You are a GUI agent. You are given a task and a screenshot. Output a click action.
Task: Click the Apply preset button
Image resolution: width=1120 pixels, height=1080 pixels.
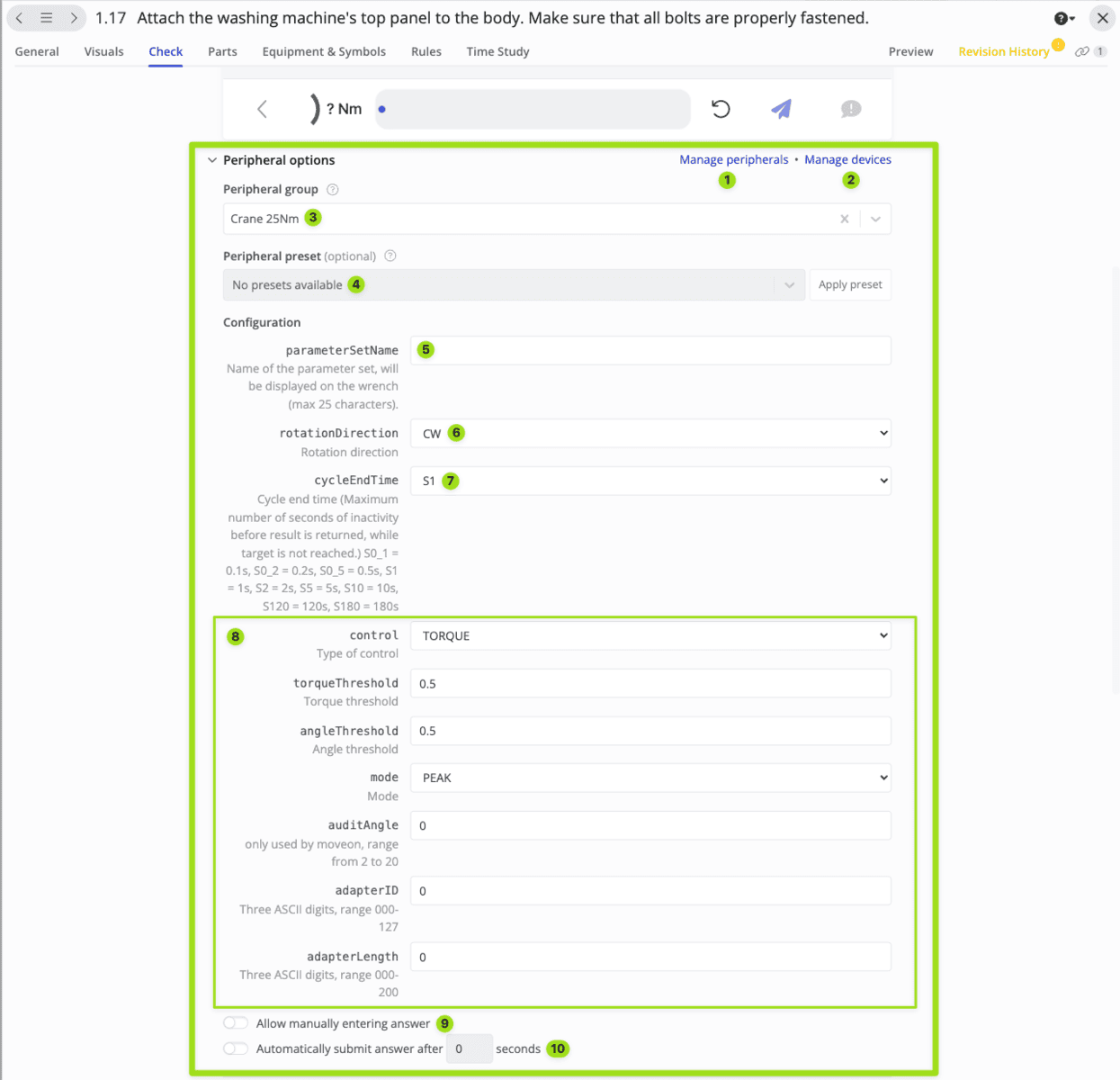[849, 284]
